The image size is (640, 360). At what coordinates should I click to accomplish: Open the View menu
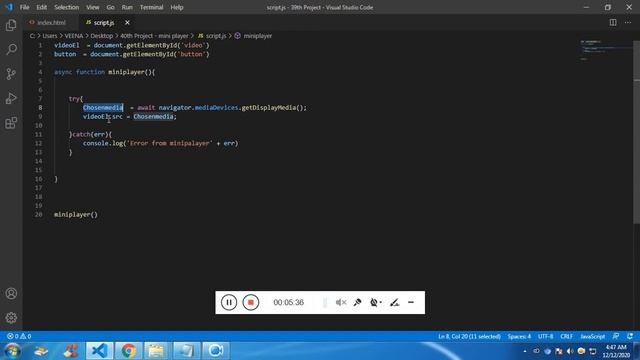pyautogui.click(x=93, y=7)
